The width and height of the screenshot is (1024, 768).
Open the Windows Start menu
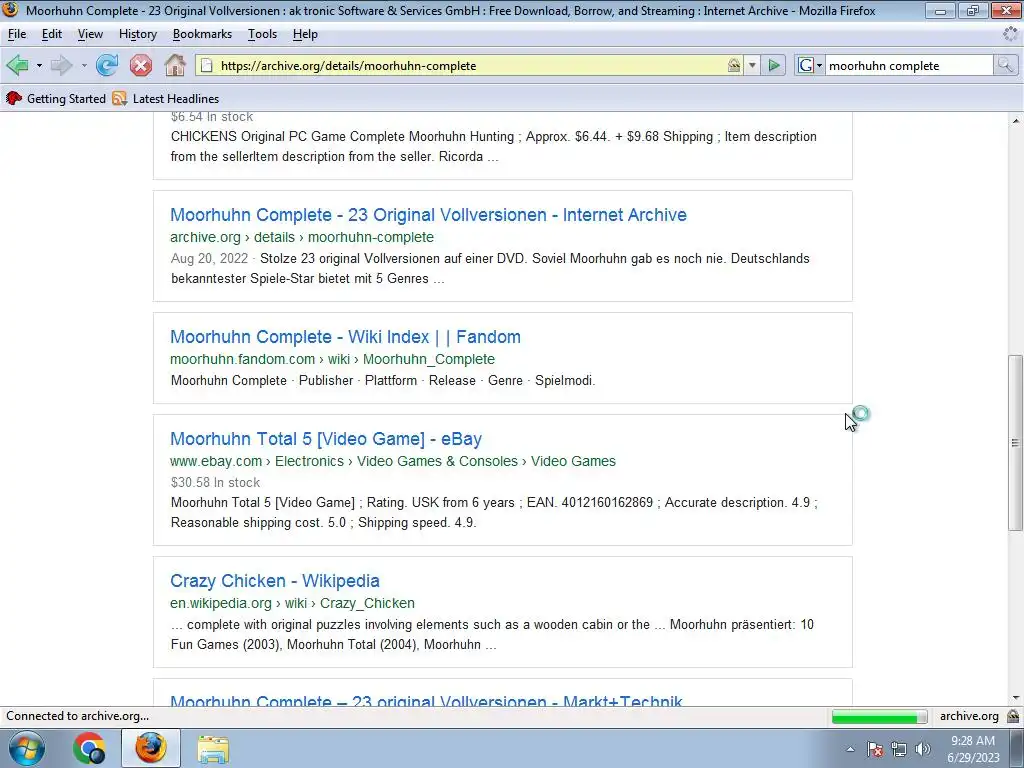pos(26,748)
